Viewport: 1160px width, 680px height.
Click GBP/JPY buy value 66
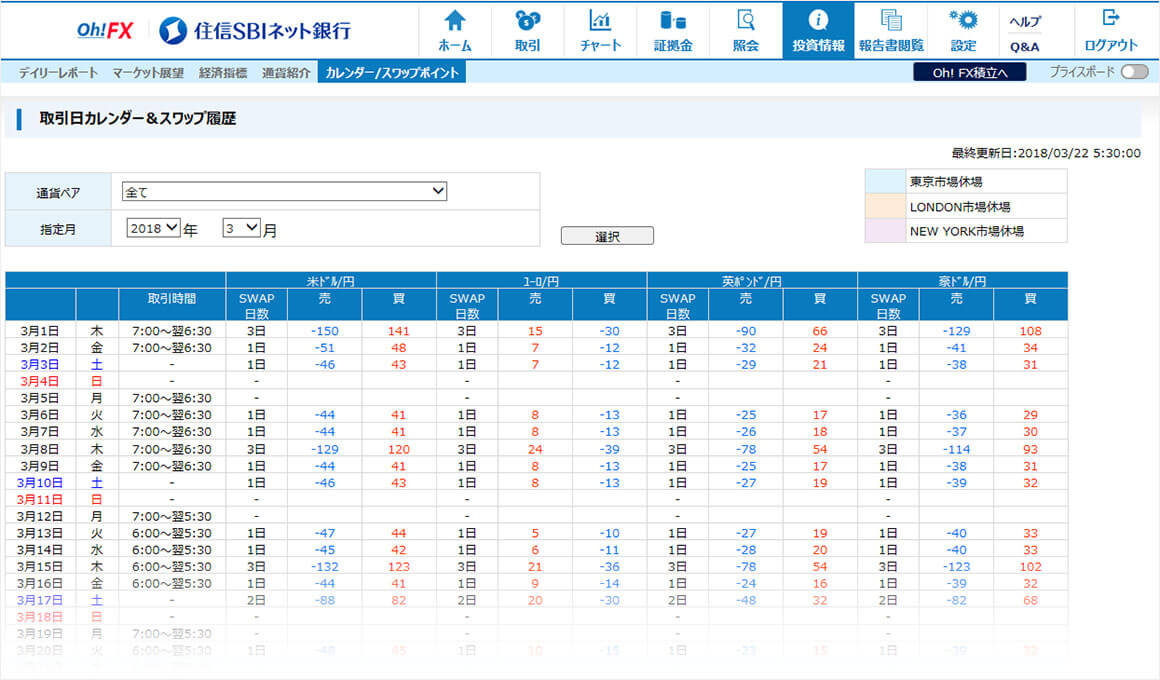820,331
